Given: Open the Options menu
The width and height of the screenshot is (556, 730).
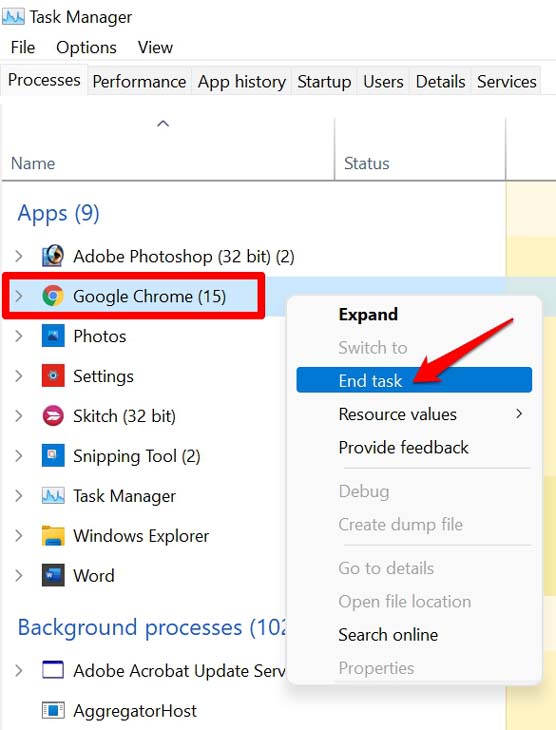Looking at the screenshot, I should click(86, 47).
